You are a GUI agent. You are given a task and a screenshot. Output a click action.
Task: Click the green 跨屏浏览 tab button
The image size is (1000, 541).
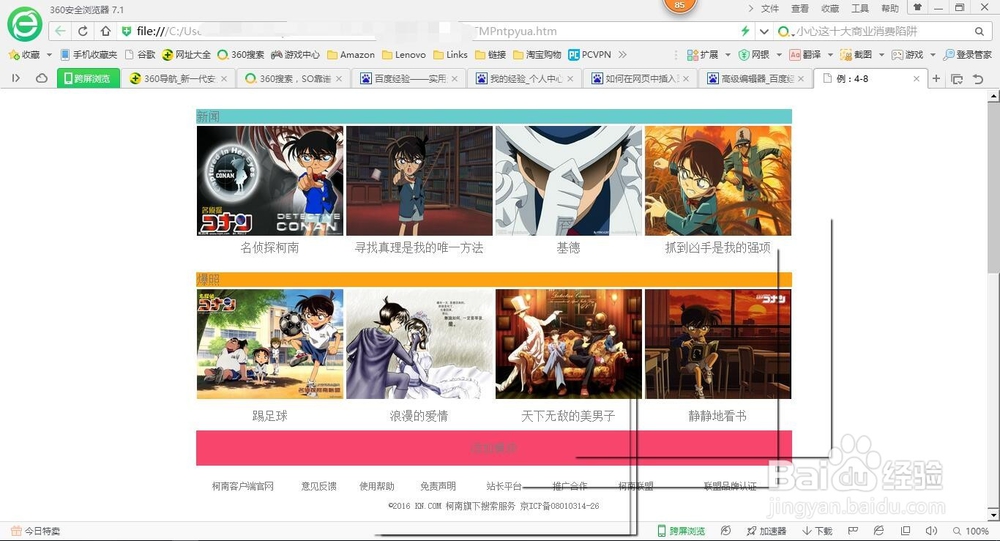click(88, 78)
